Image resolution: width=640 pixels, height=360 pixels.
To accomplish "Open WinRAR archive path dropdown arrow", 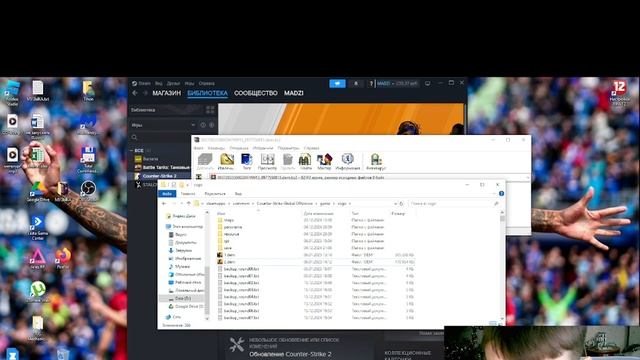I will (x=527, y=178).
